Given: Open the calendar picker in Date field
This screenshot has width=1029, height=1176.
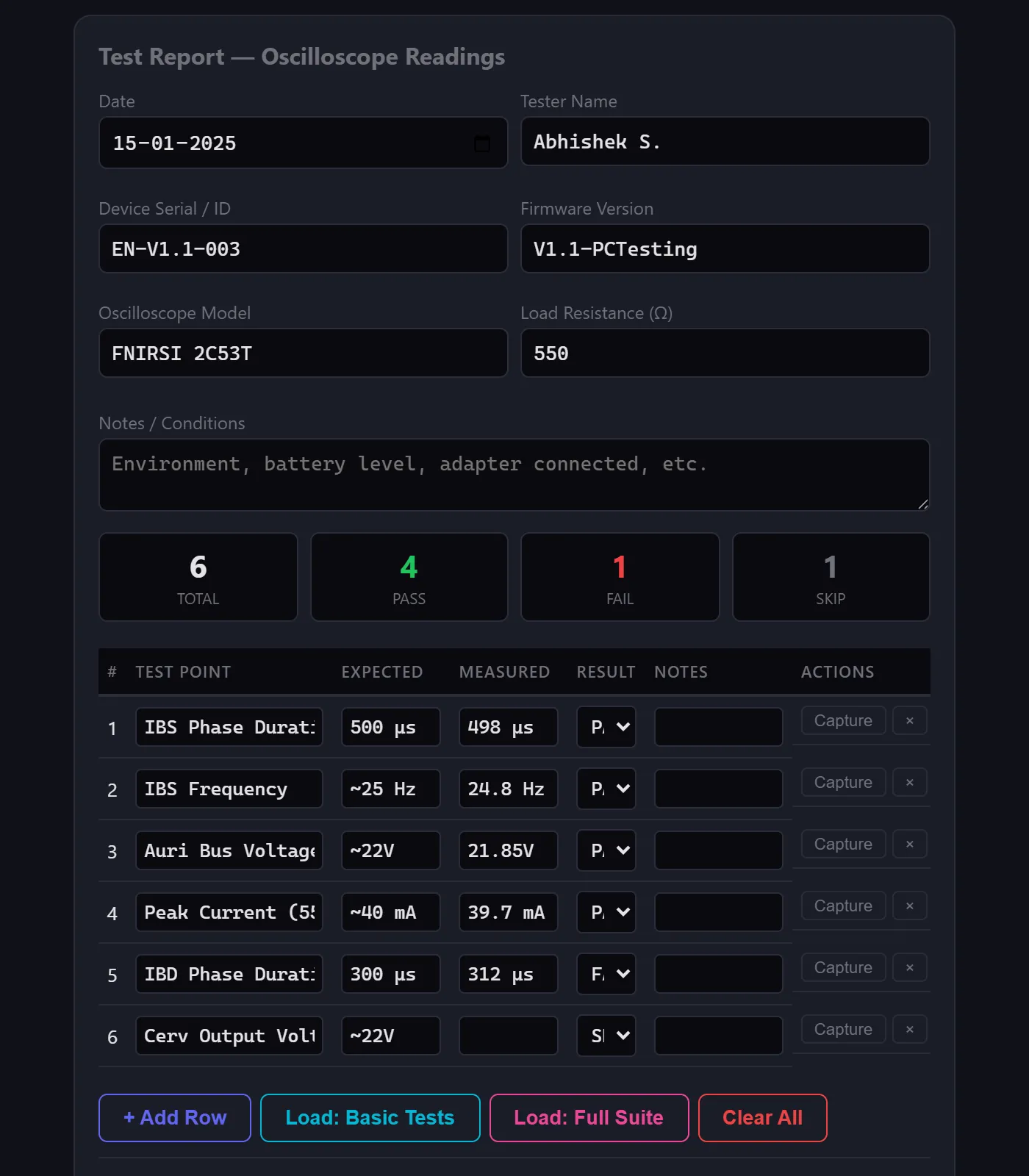Looking at the screenshot, I should [x=482, y=143].
